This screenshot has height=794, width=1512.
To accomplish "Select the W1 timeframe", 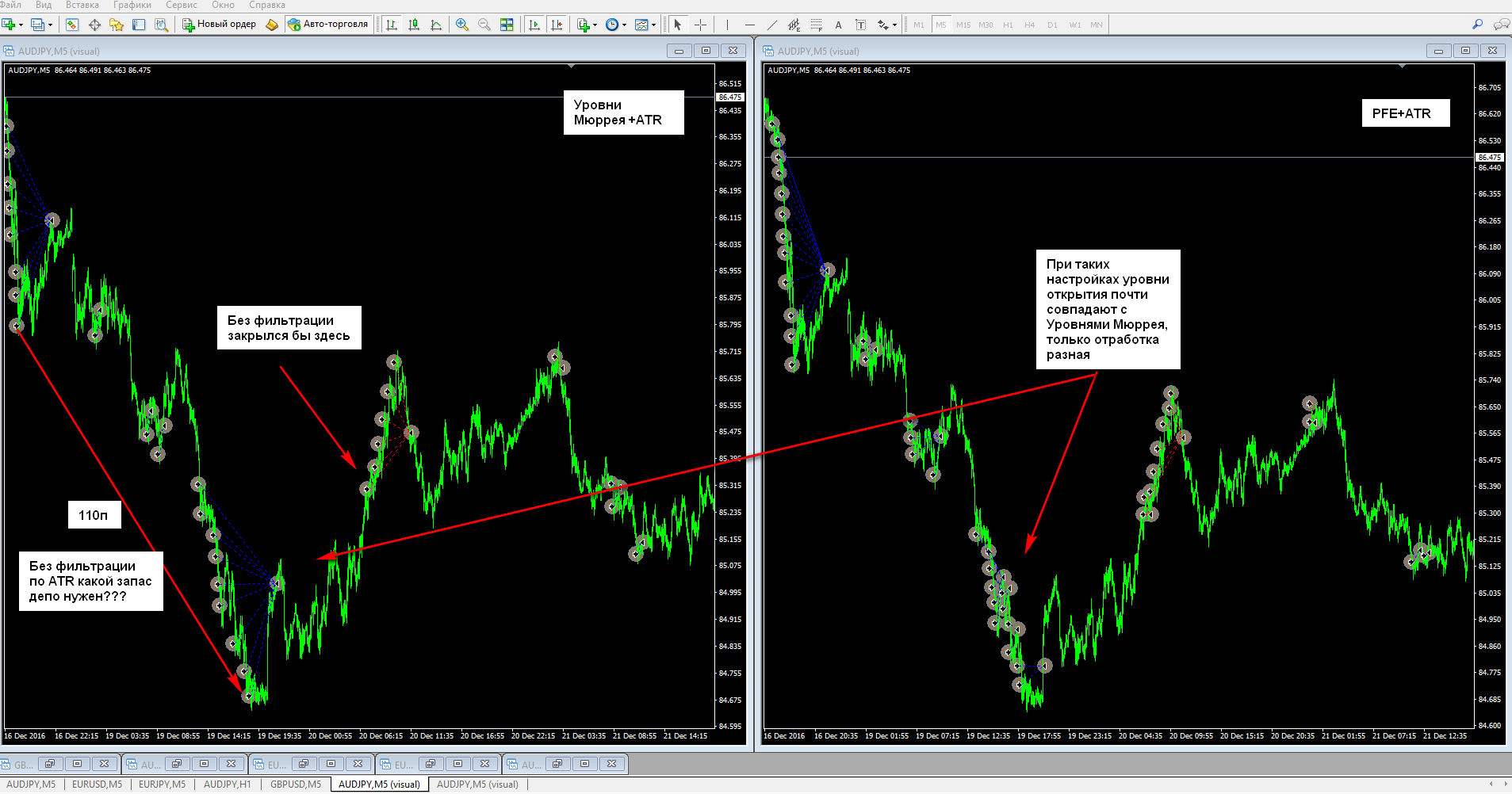I will click(1074, 25).
